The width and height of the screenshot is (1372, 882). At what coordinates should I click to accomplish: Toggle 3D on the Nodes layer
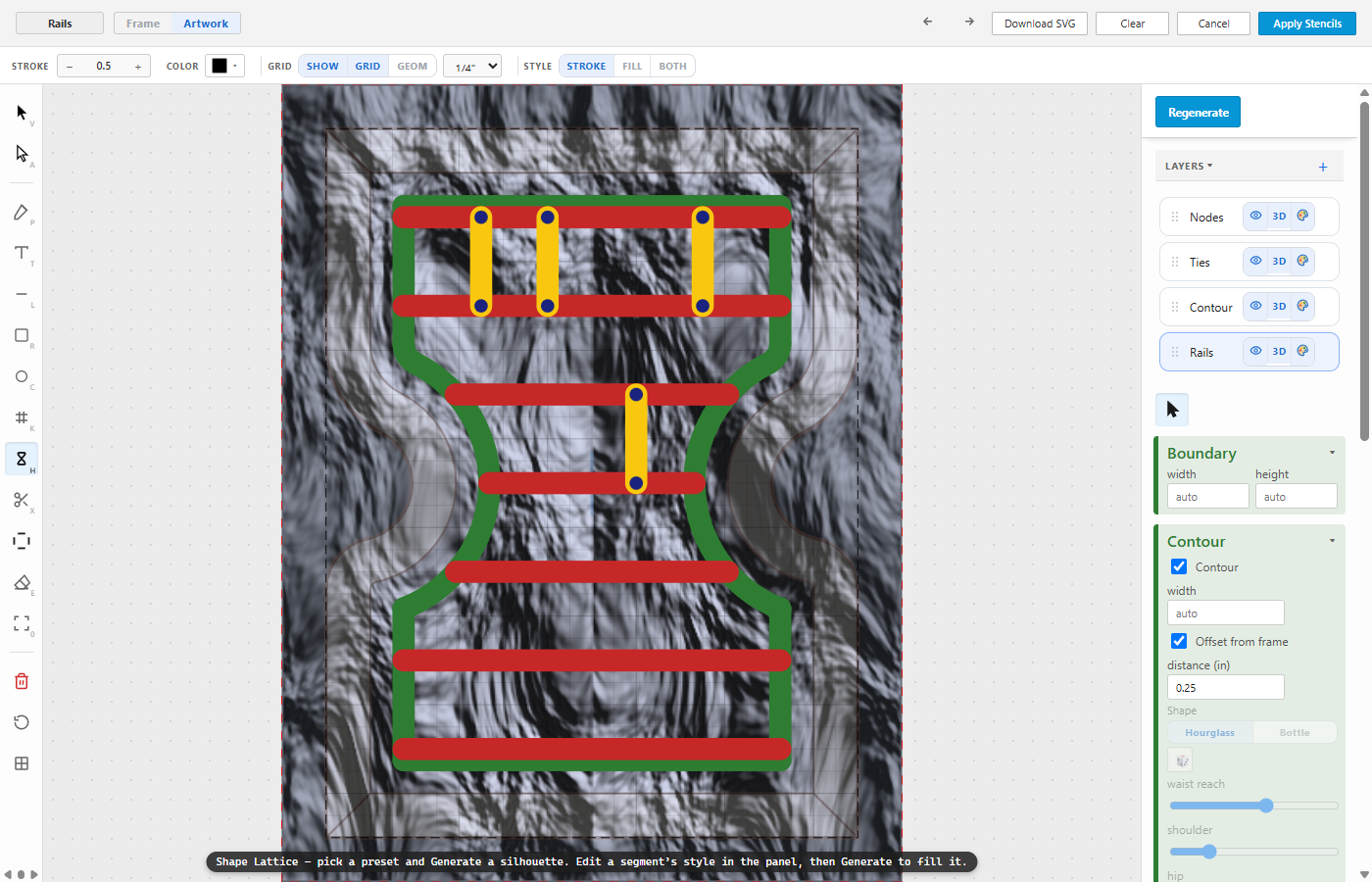pos(1279,217)
